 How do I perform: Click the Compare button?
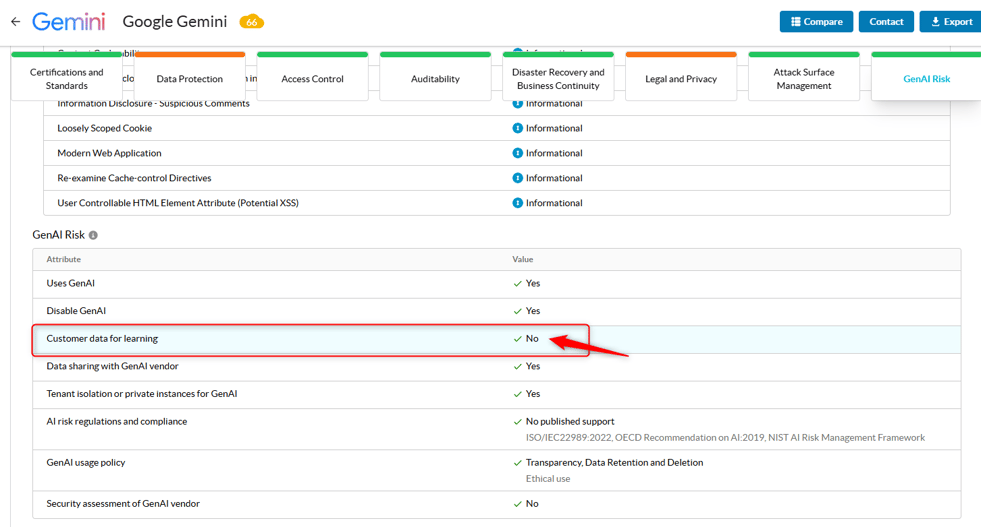816,21
